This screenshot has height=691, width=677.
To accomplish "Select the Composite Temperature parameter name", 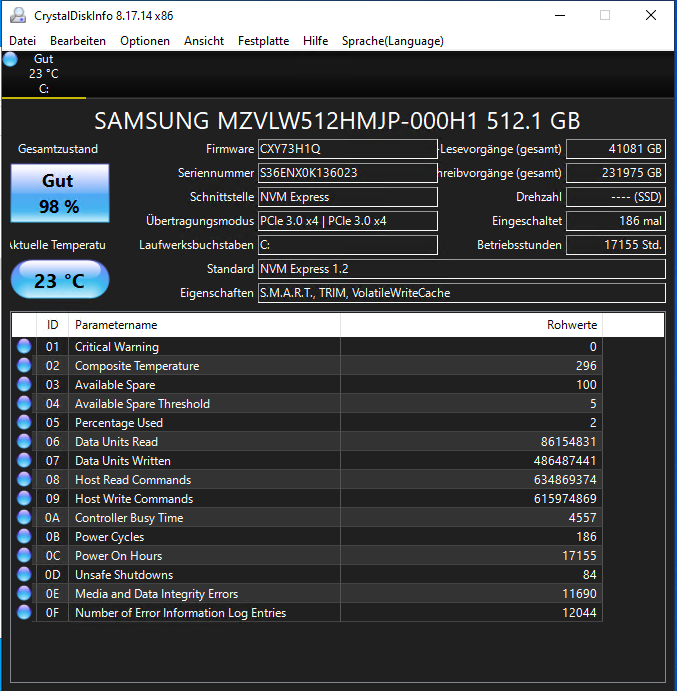I will pyautogui.click(x=137, y=366).
